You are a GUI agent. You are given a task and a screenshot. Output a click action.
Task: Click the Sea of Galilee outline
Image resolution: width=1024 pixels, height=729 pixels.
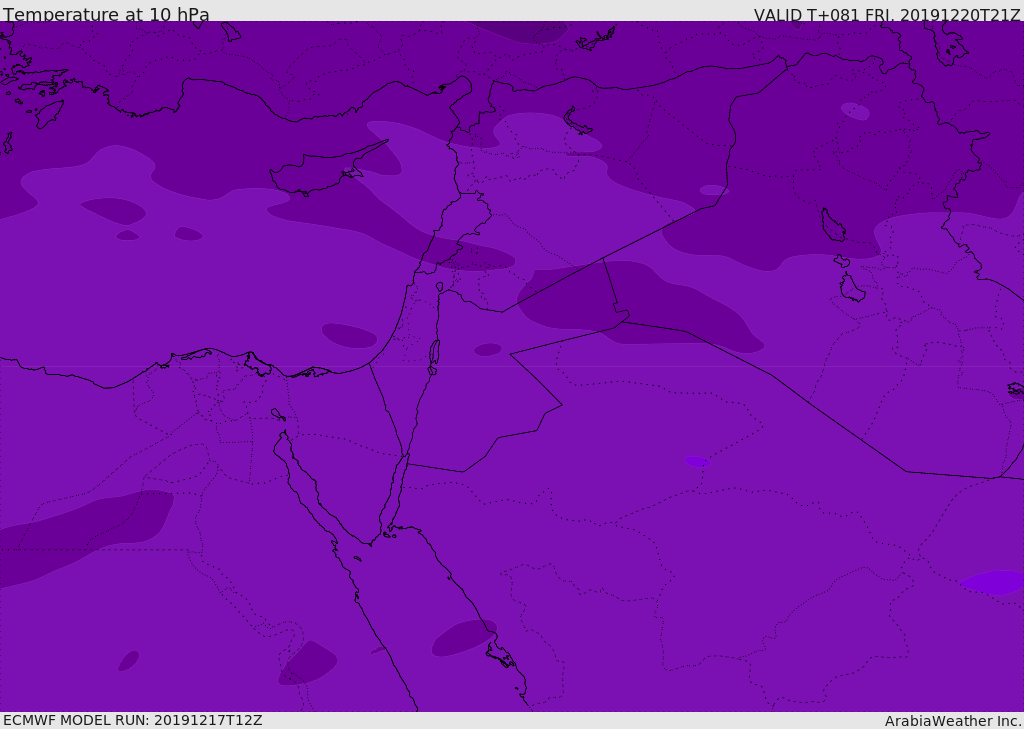tap(439, 287)
